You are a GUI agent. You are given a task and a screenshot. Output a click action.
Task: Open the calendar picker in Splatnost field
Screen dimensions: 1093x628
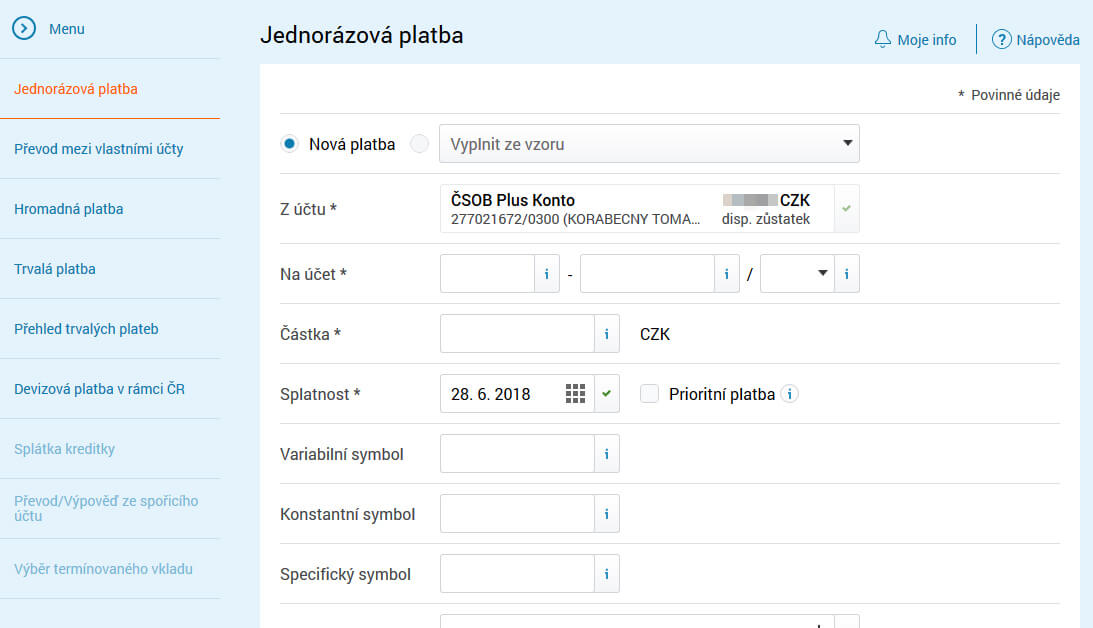[575, 394]
